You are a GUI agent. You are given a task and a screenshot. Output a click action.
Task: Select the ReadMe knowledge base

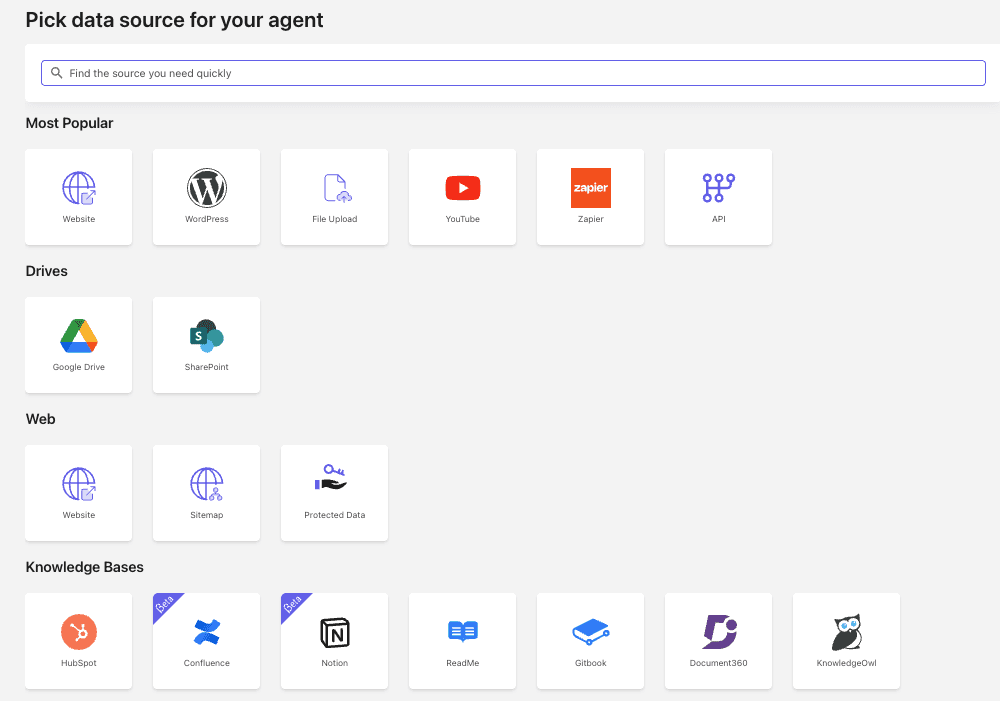(x=462, y=641)
